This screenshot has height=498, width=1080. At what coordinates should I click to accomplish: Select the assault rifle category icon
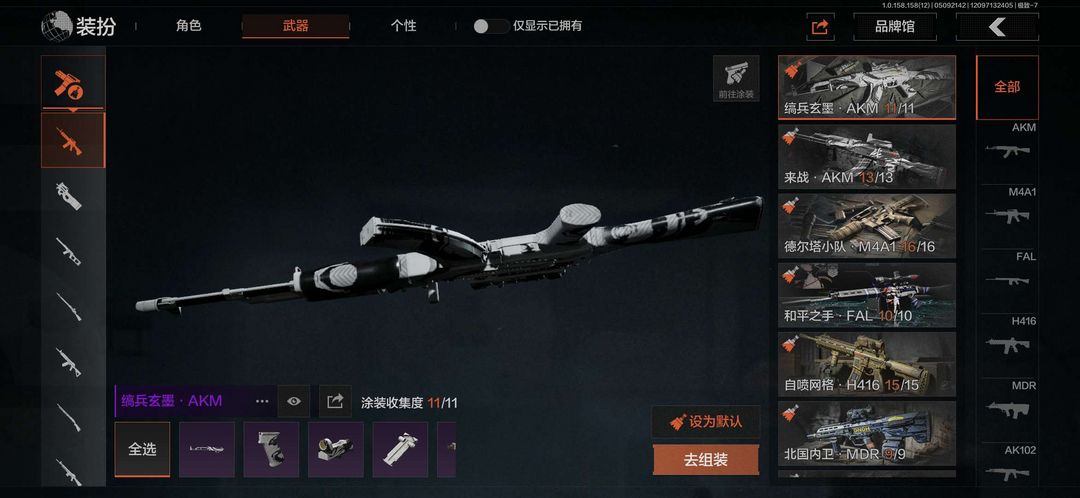click(73, 141)
